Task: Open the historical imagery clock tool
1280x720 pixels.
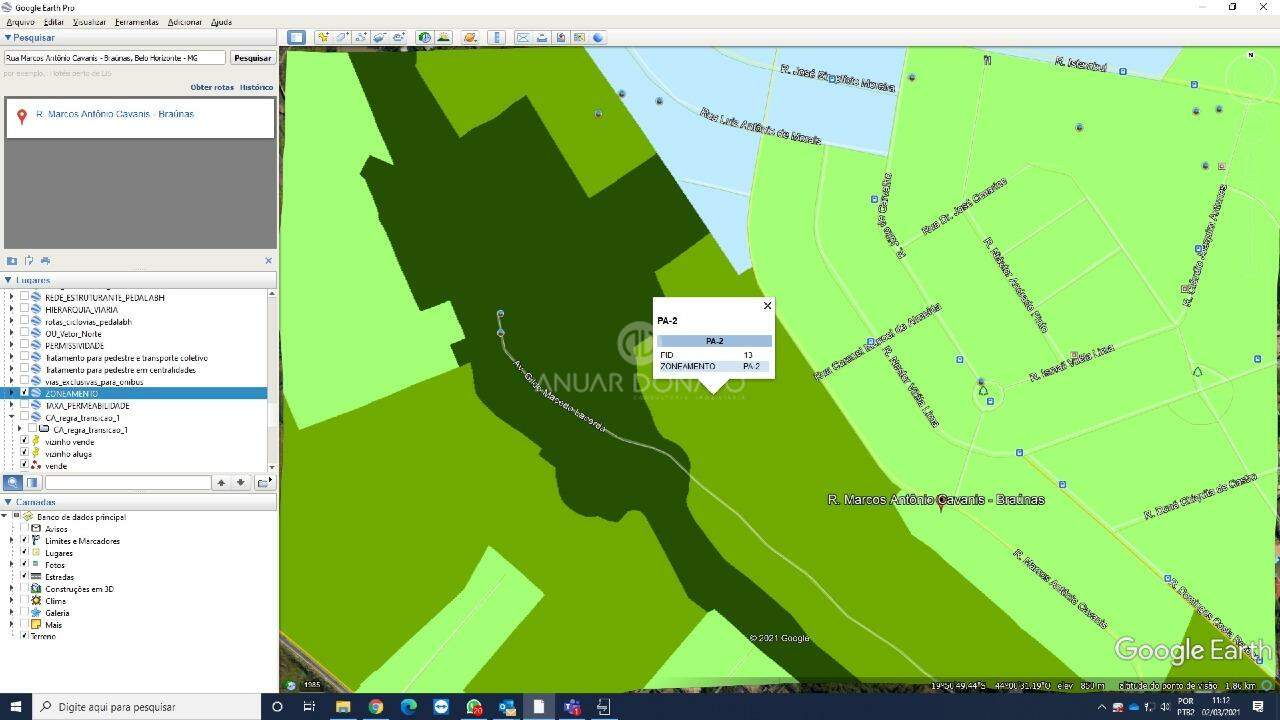Action: coord(424,37)
